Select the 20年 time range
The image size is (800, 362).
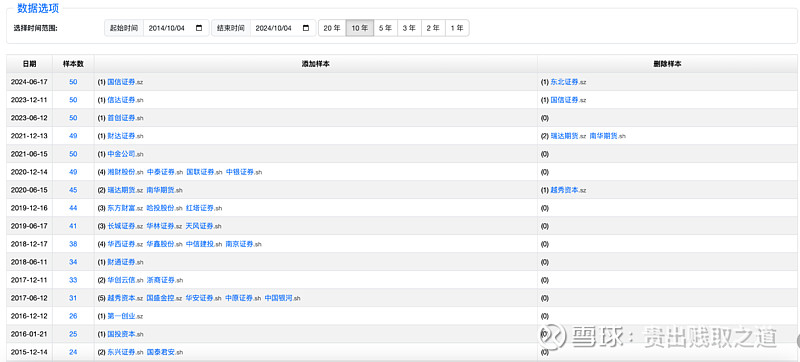click(x=332, y=29)
